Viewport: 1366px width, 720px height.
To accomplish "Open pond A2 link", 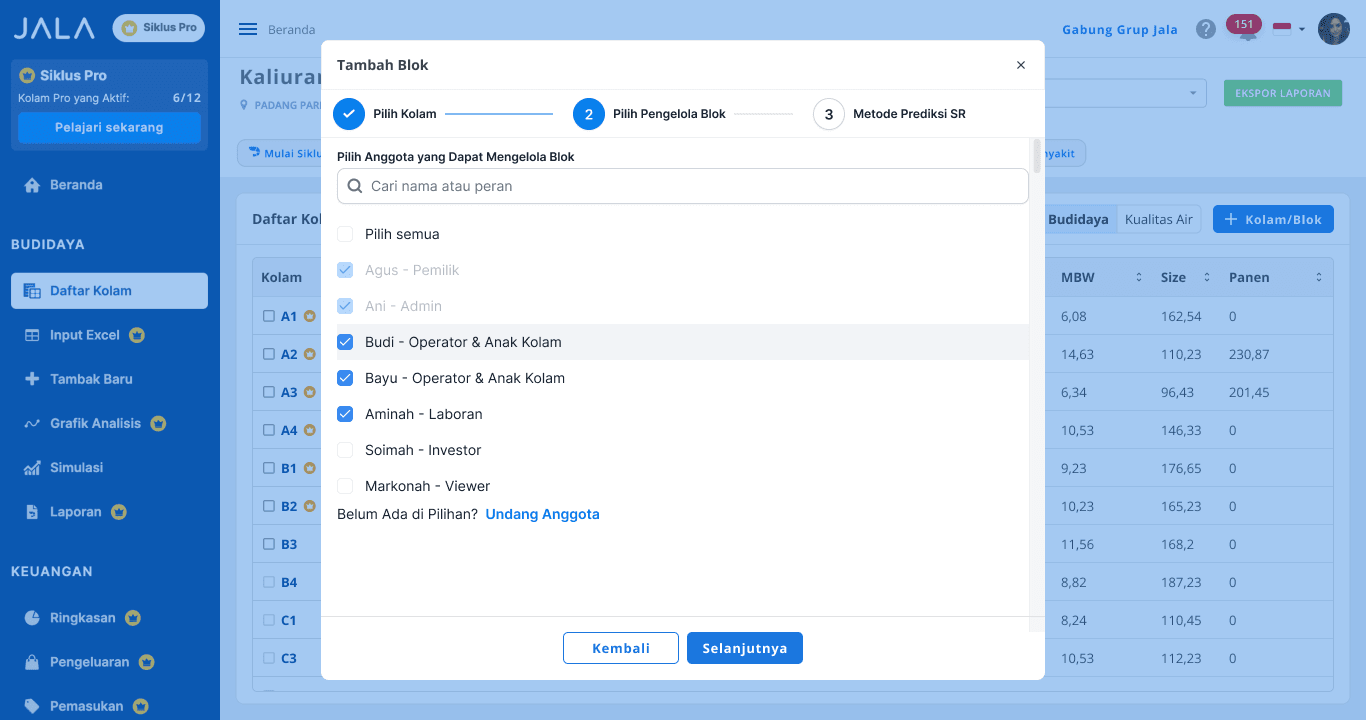I will (x=289, y=354).
